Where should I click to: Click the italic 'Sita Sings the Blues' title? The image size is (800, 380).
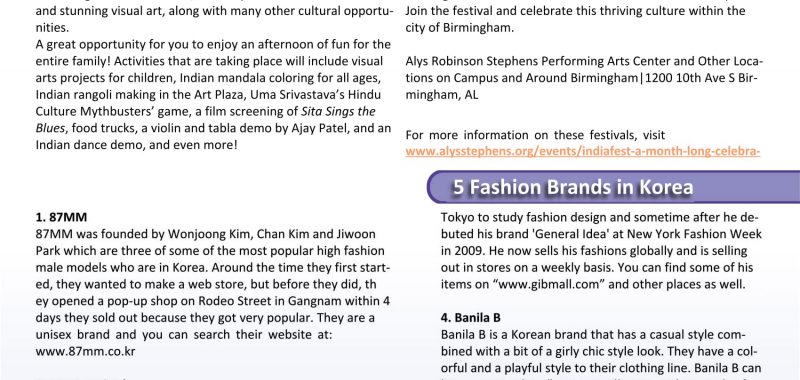pos(206,120)
